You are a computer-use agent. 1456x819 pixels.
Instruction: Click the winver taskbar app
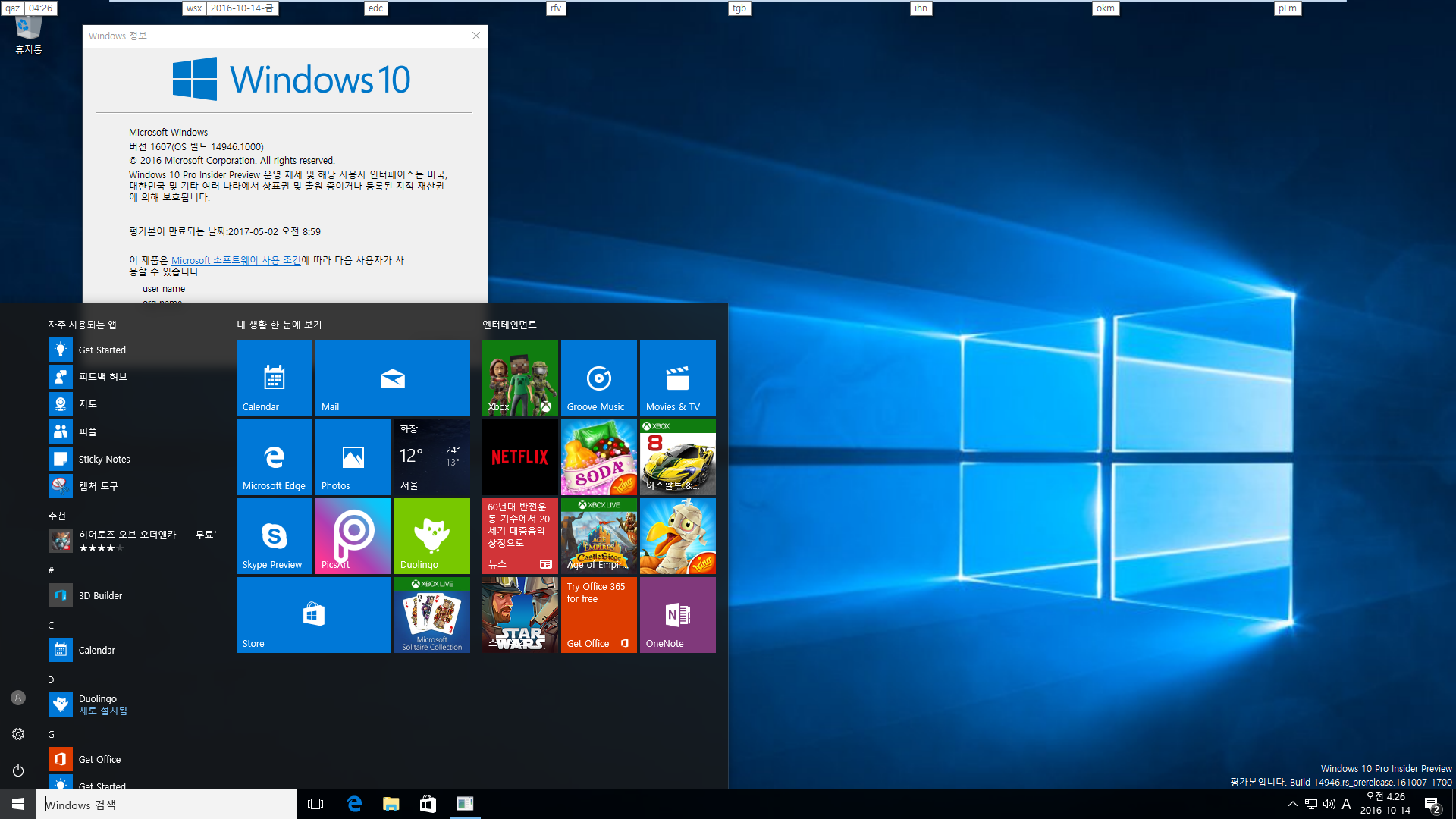[x=465, y=804]
